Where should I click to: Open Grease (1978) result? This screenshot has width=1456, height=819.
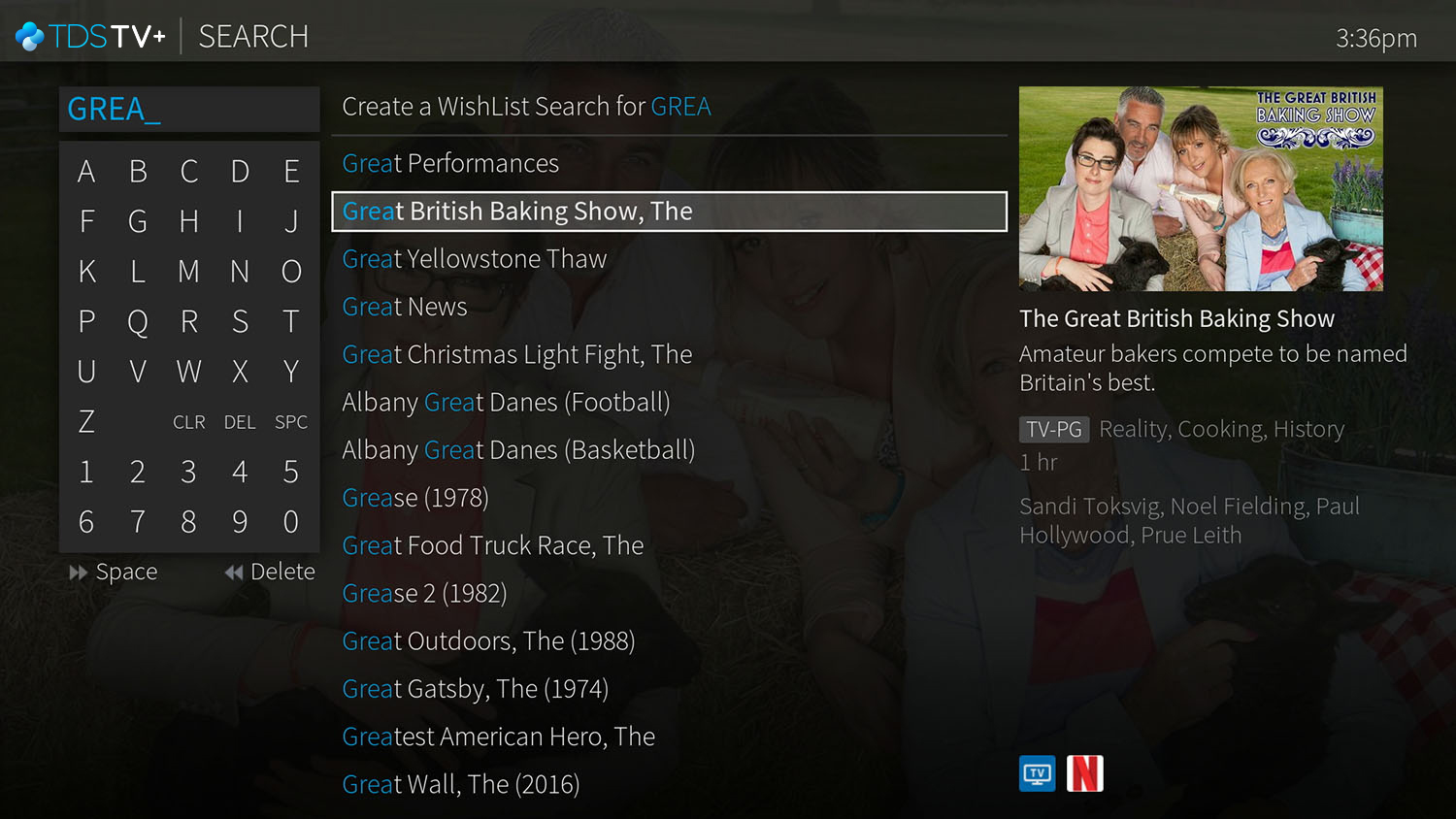click(669, 498)
